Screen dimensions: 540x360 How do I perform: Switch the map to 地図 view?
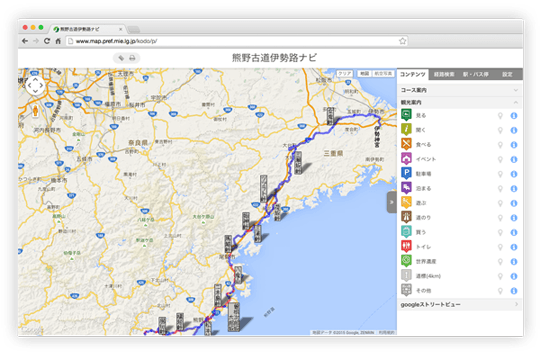(364, 73)
